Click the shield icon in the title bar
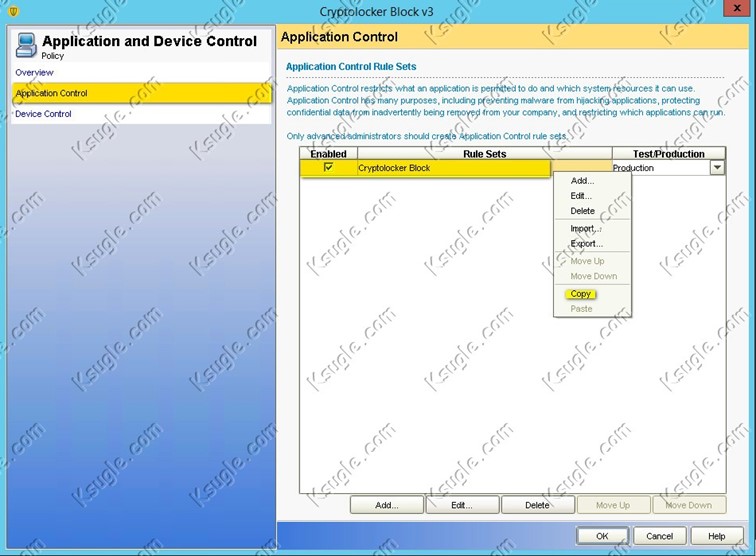This screenshot has height=556, width=756. [14, 10]
